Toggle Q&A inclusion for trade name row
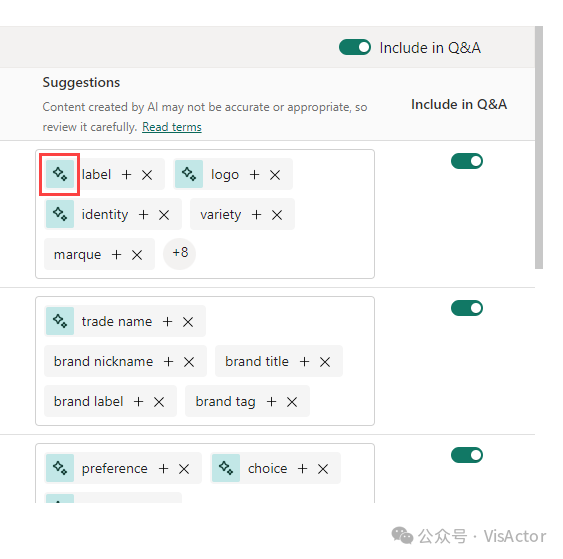The height and width of the screenshot is (559, 563). click(467, 308)
